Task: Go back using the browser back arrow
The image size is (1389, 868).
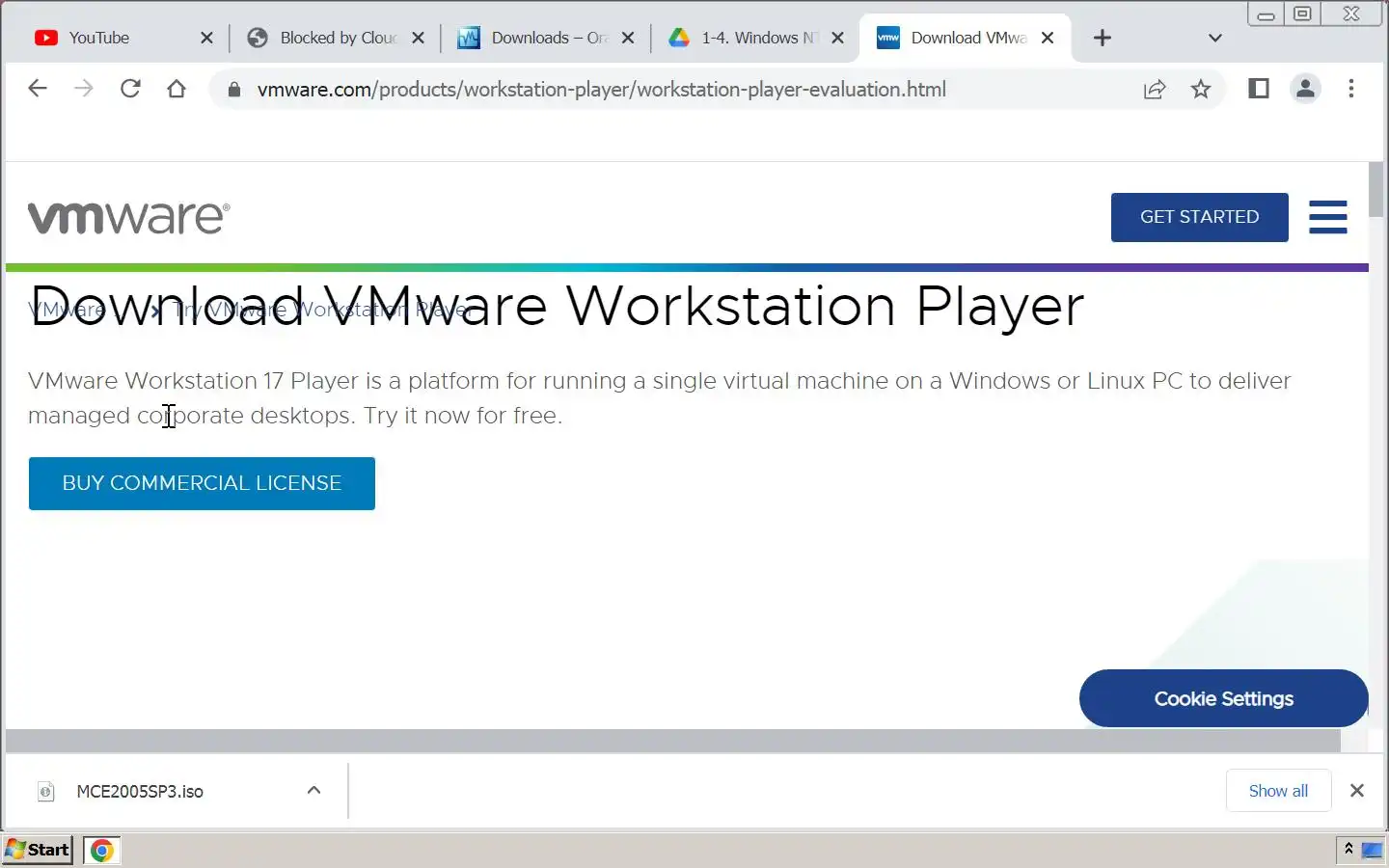Action: pyautogui.click(x=38, y=89)
